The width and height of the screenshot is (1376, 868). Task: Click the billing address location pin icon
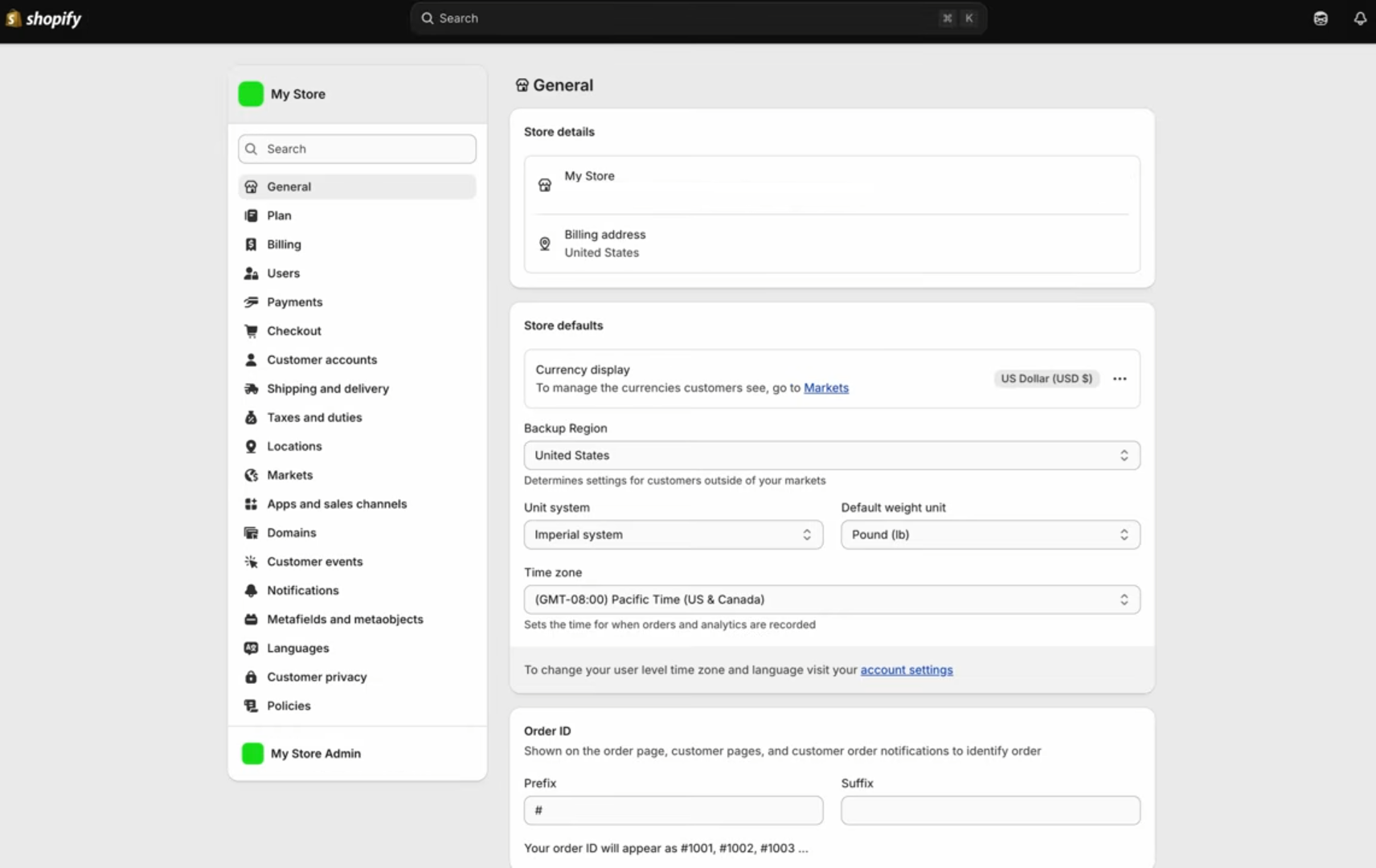point(545,244)
